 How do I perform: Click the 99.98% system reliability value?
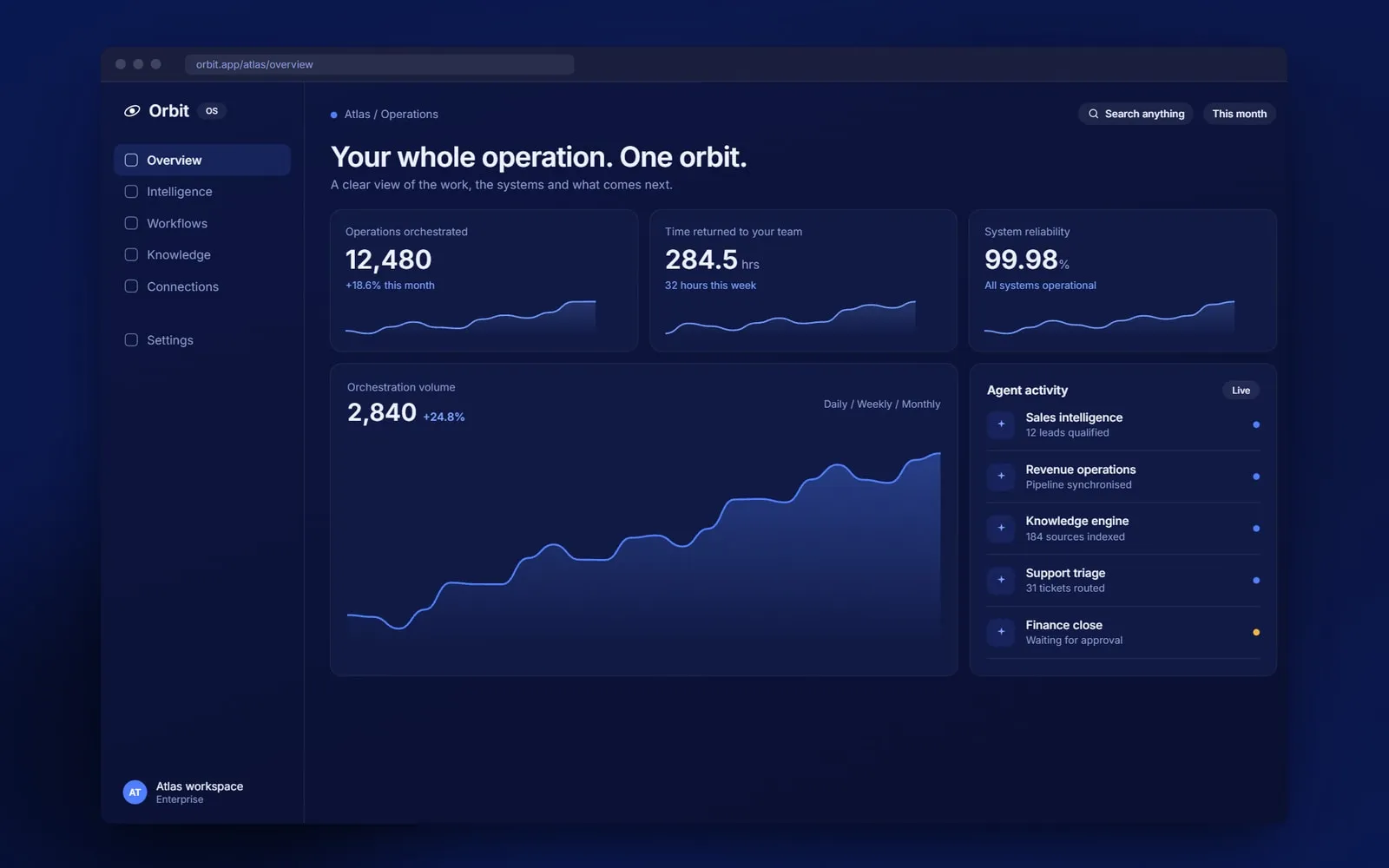[1027, 260]
